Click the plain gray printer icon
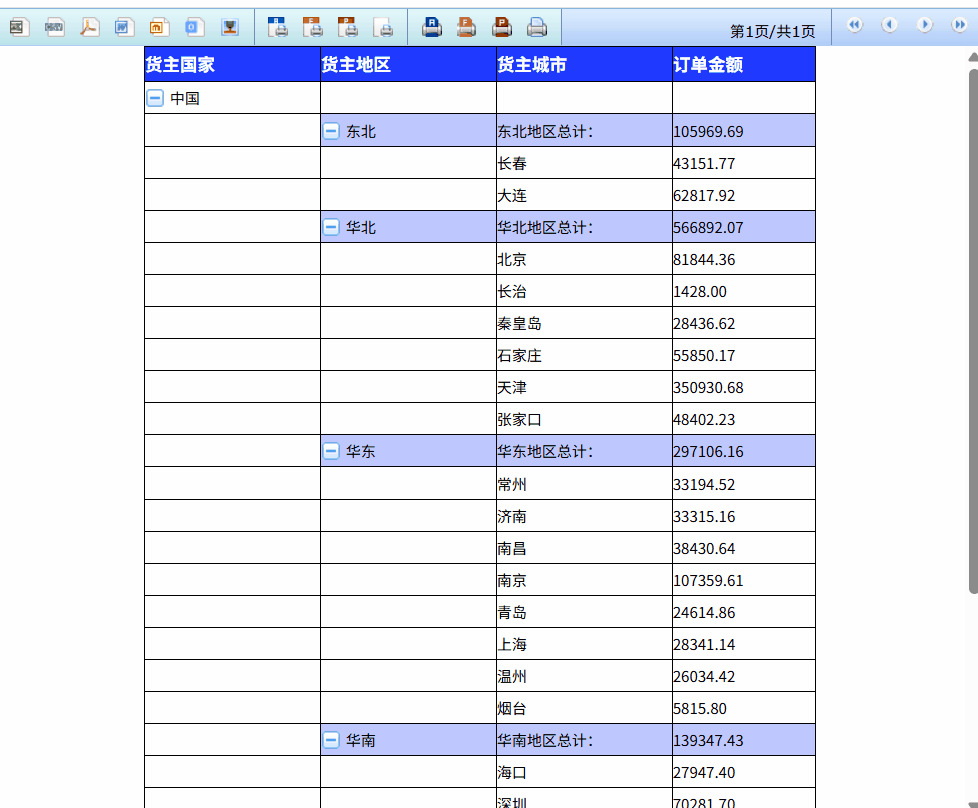 point(536,27)
